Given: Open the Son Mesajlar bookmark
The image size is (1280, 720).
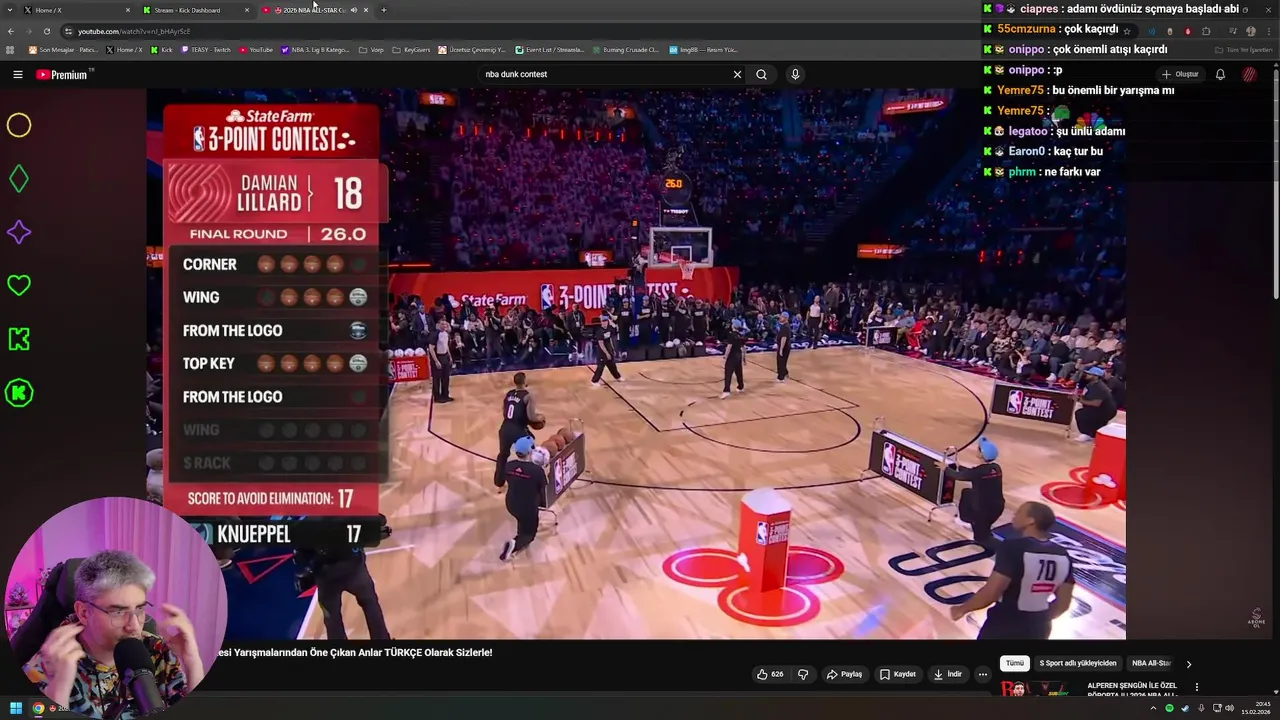Looking at the screenshot, I should [x=63, y=49].
